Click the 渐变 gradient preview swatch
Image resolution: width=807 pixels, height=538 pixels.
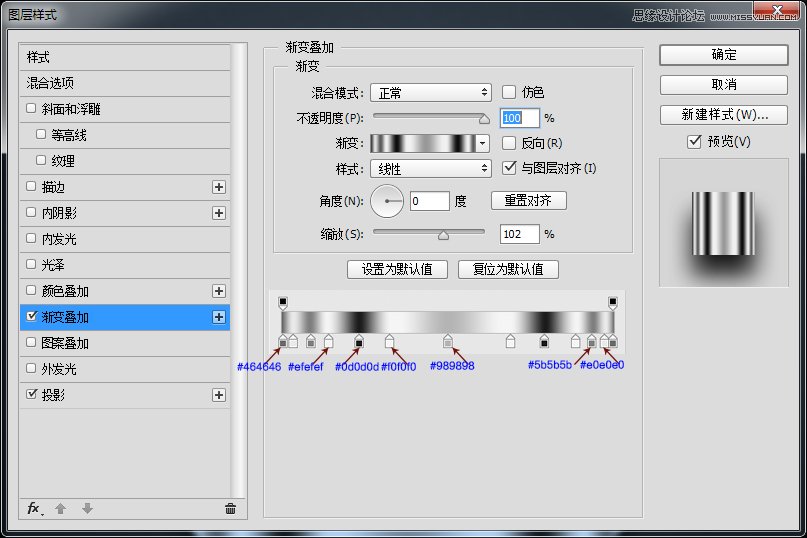(x=424, y=143)
